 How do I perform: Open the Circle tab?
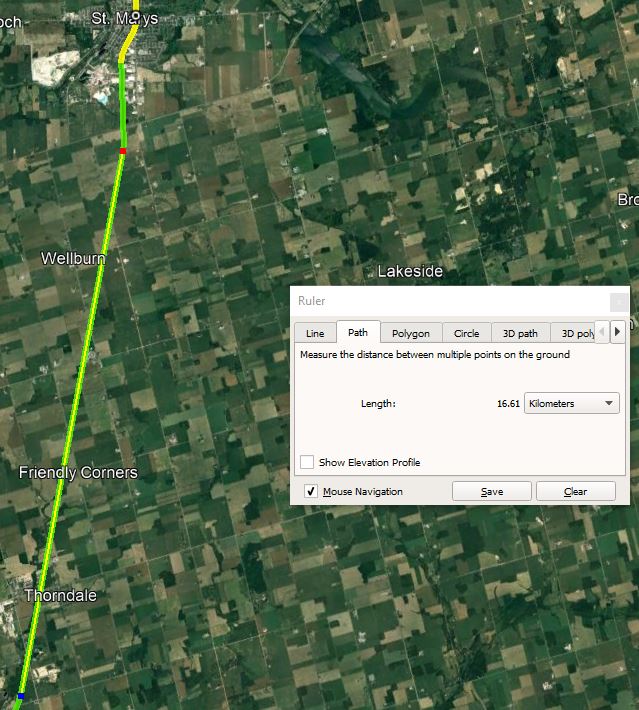point(466,333)
